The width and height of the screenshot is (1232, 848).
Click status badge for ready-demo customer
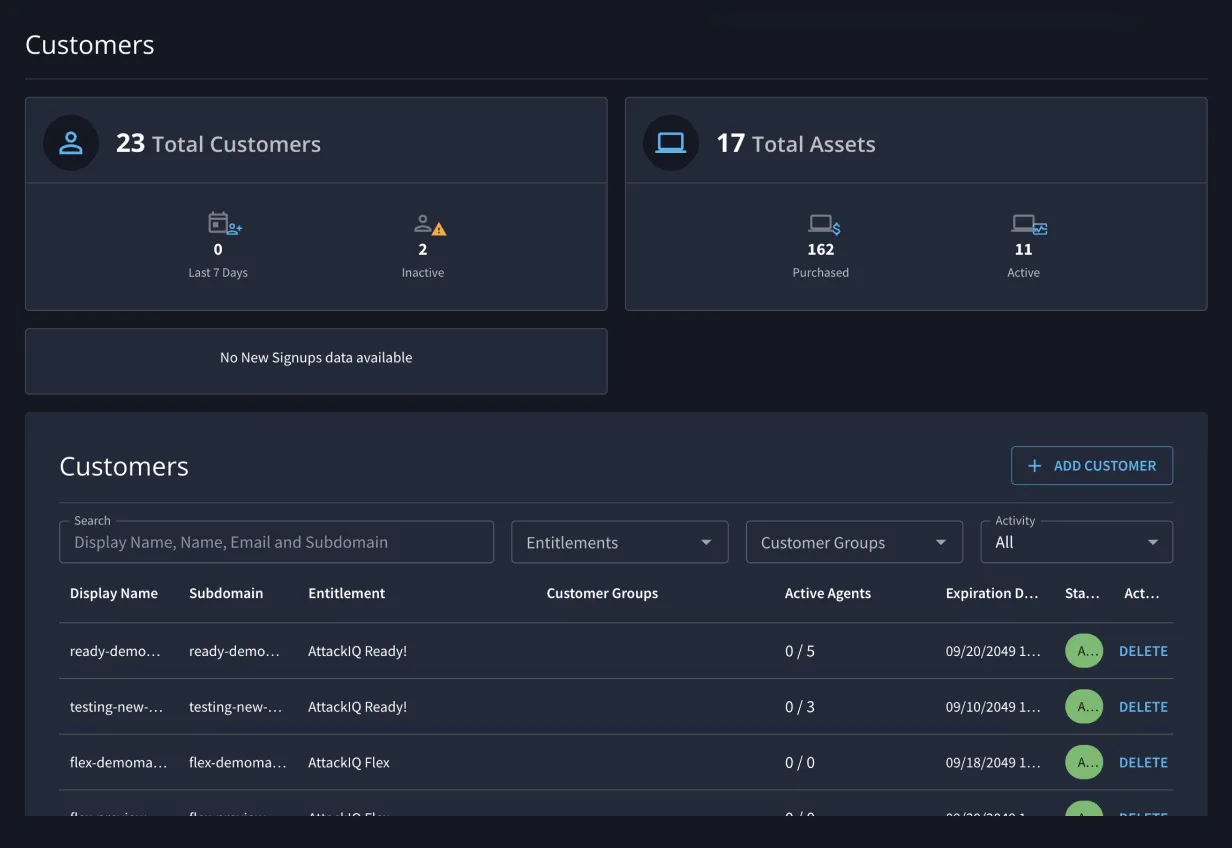coord(1084,651)
